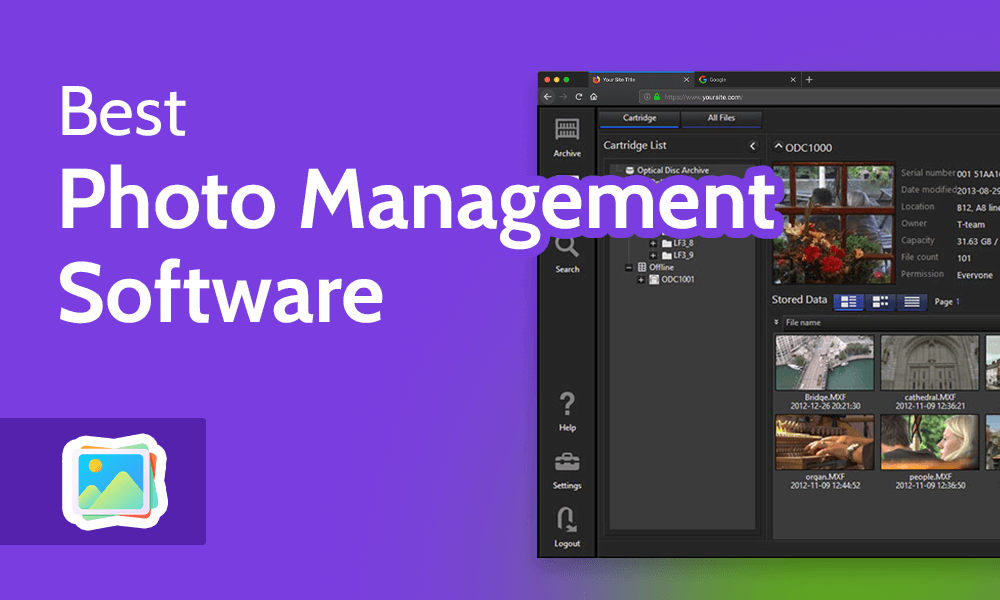Select the Cartridge tab
Viewport: 1000px width, 600px height.
tap(639, 118)
